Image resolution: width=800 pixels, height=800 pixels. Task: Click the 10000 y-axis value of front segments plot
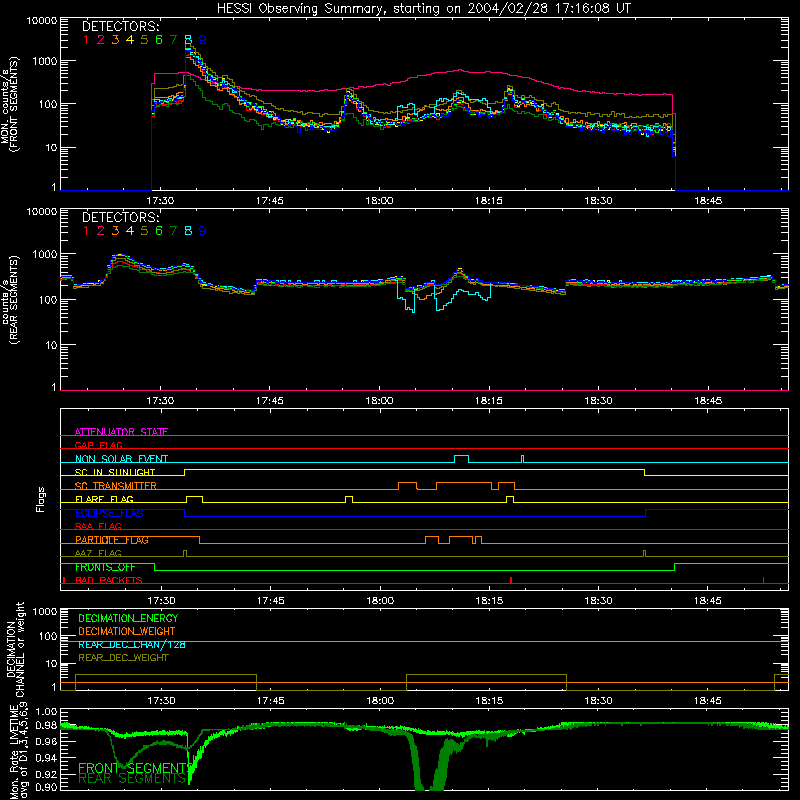[x=42, y=21]
